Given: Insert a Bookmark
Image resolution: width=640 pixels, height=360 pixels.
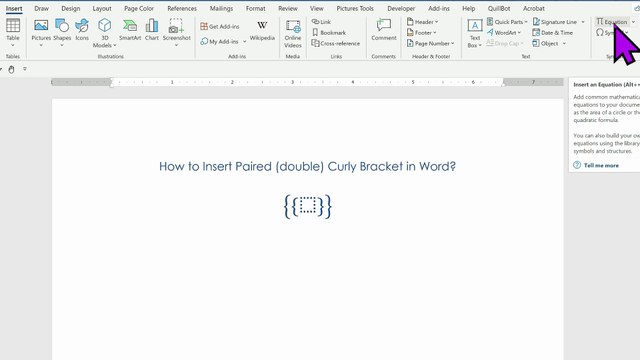Looking at the screenshot, I should click(x=329, y=32).
